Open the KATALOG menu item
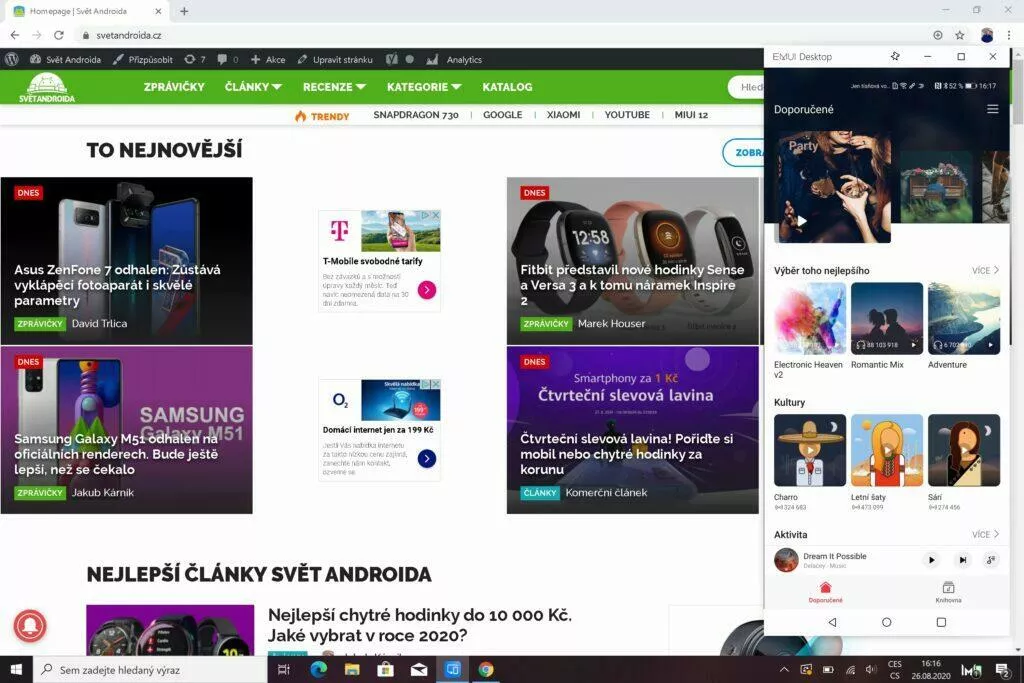Viewport: 1024px width, 683px height. click(x=507, y=87)
